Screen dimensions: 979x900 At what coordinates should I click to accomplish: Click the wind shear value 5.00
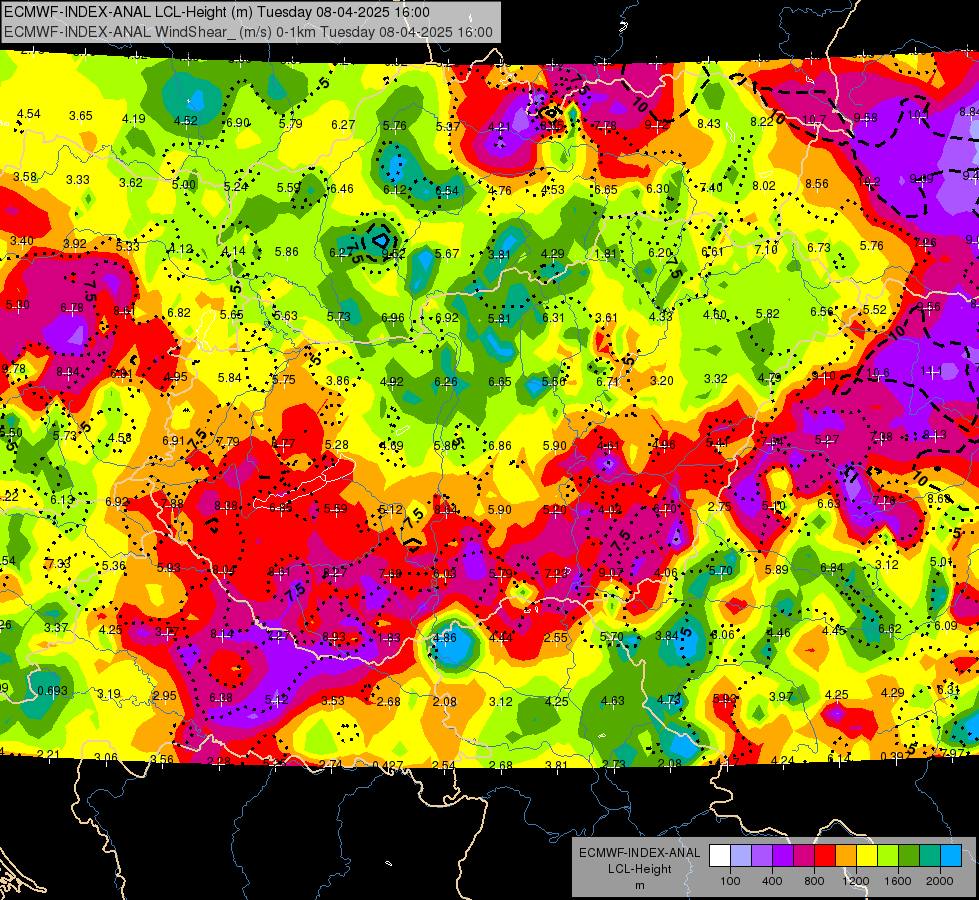[x=184, y=185]
